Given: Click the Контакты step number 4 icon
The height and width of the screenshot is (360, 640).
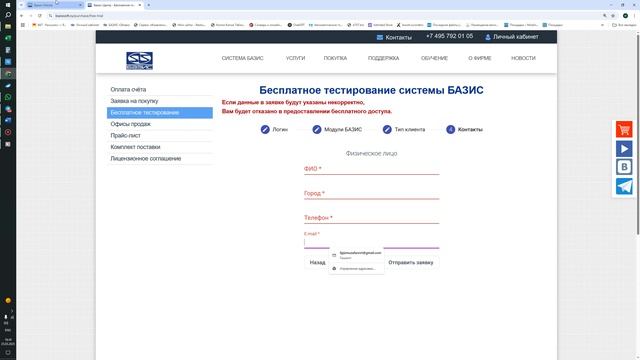Looking at the screenshot, I should pos(450,129).
